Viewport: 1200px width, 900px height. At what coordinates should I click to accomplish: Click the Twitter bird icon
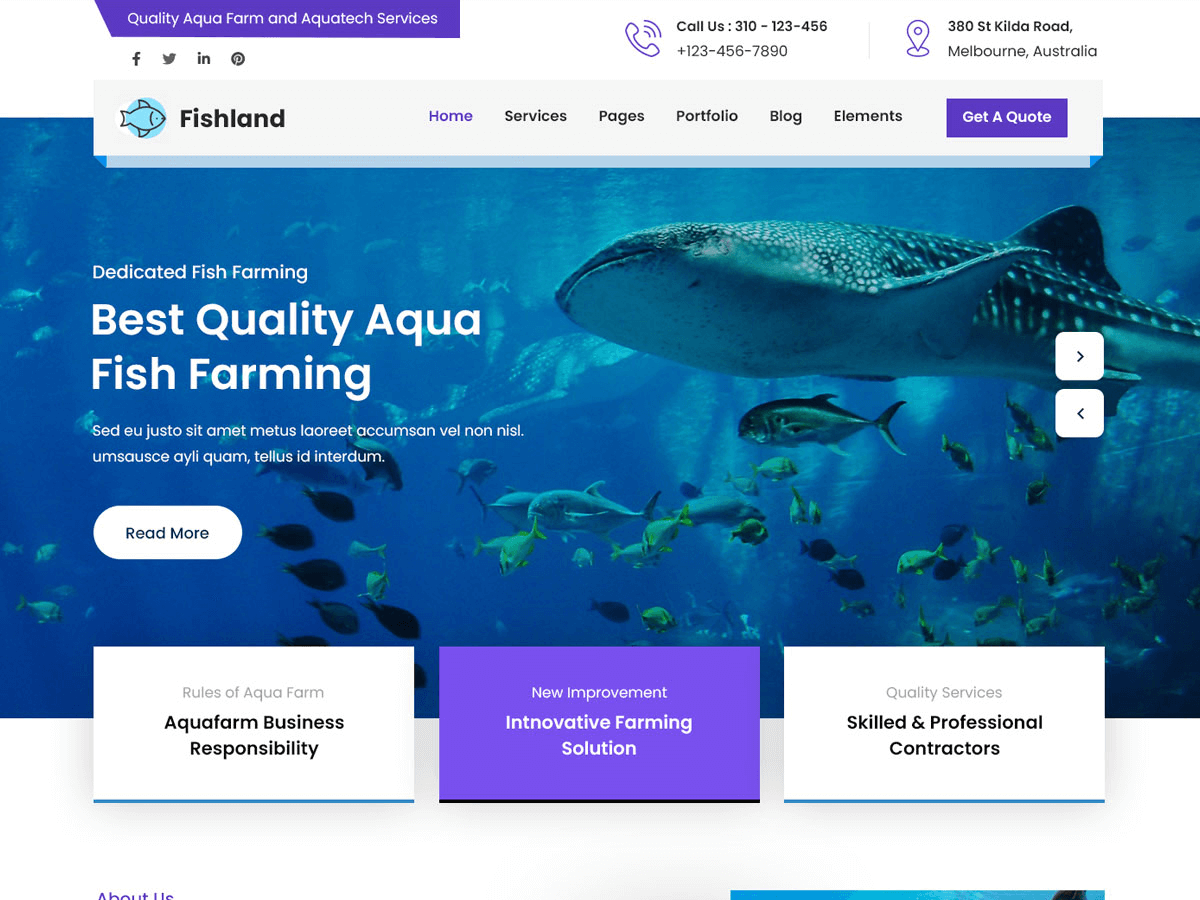click(169, 58)
